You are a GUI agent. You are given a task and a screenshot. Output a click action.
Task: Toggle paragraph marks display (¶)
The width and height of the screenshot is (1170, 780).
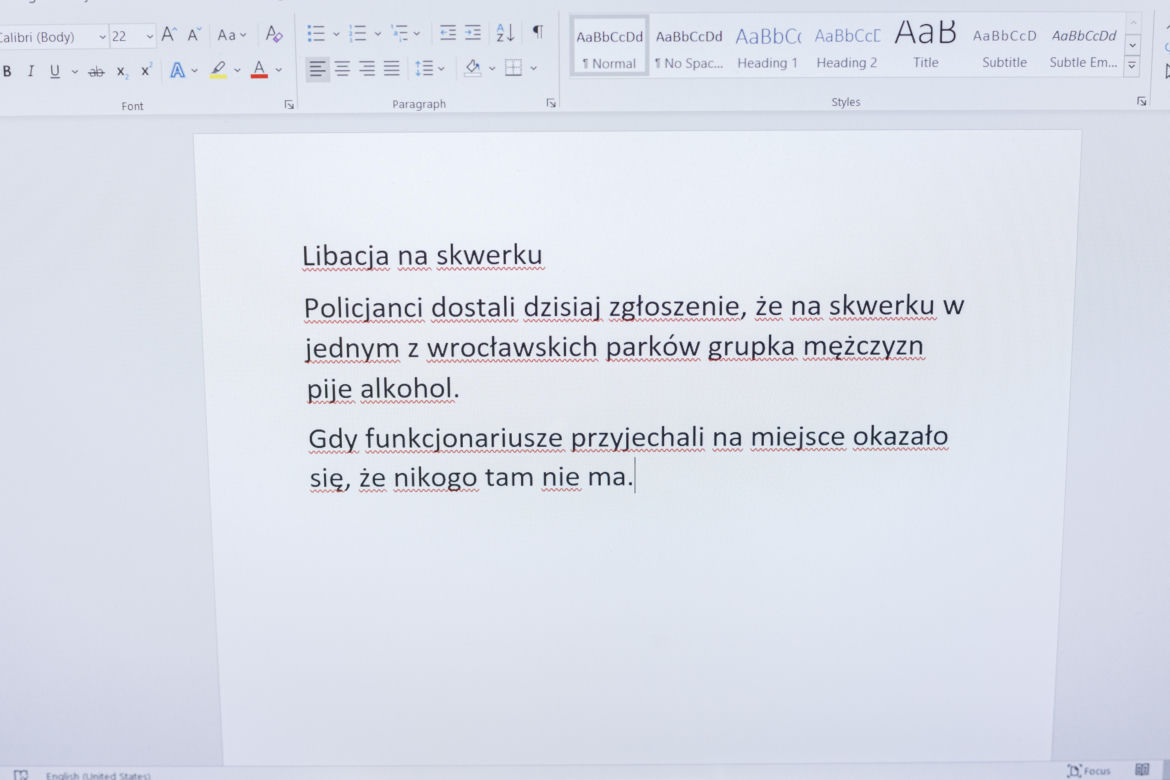538,31
